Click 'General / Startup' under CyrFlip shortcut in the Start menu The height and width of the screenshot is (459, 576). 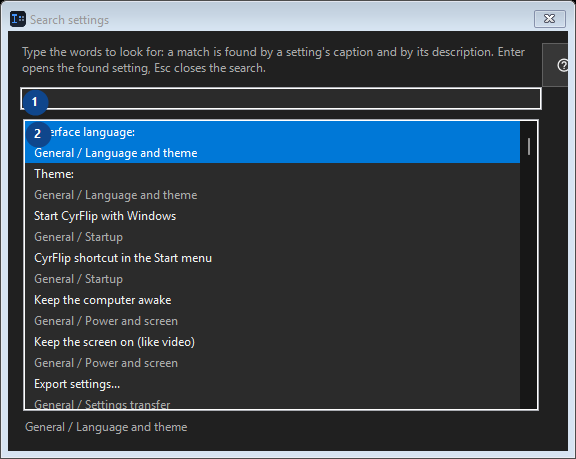pos(78,279)
